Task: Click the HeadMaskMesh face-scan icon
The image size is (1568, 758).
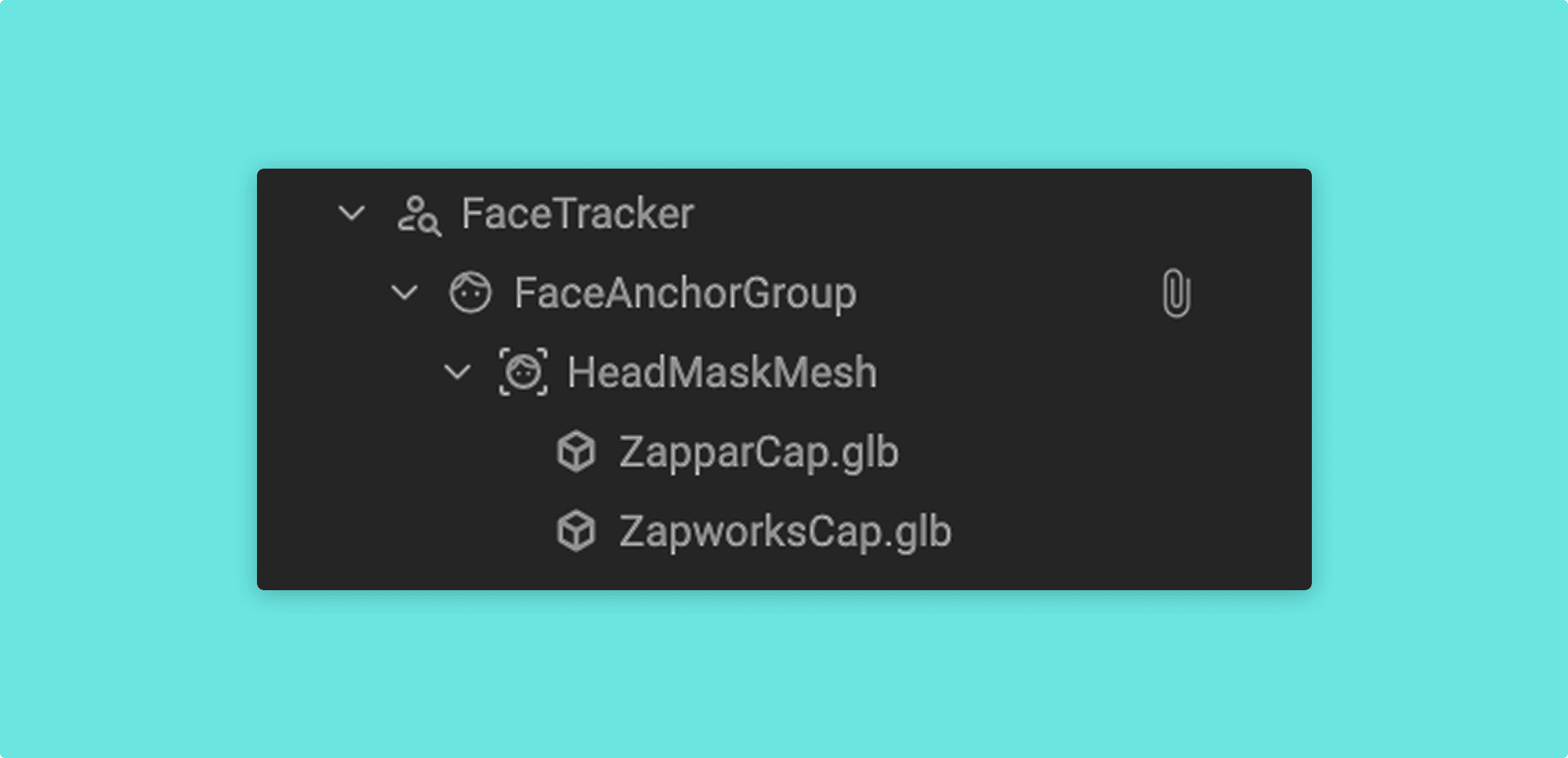Action: click(524, 372)
